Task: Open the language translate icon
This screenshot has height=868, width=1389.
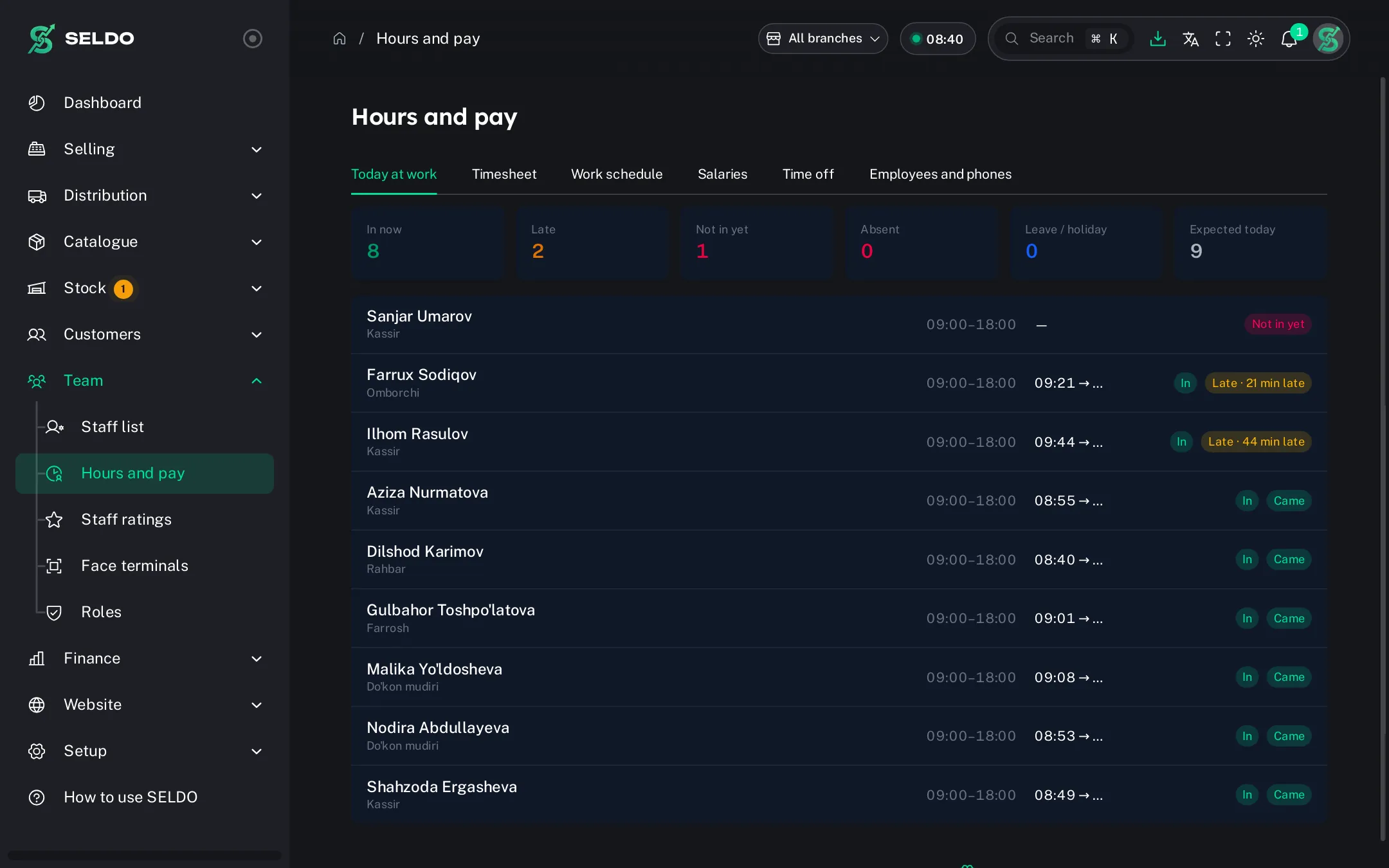Action: [x=1190, y=39]
